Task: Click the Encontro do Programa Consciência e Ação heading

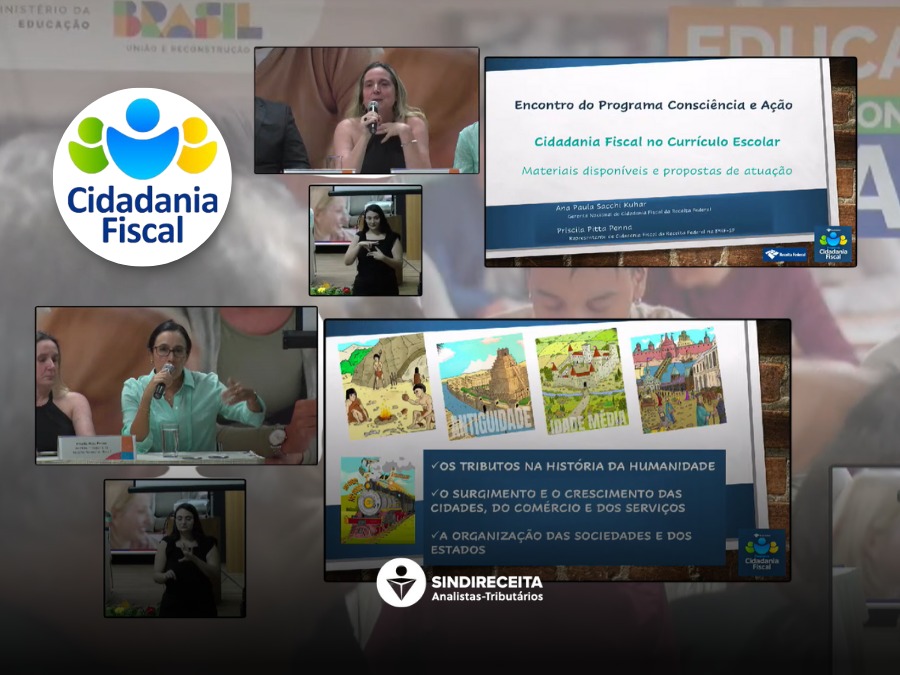Action: click(x=653, y=104)
